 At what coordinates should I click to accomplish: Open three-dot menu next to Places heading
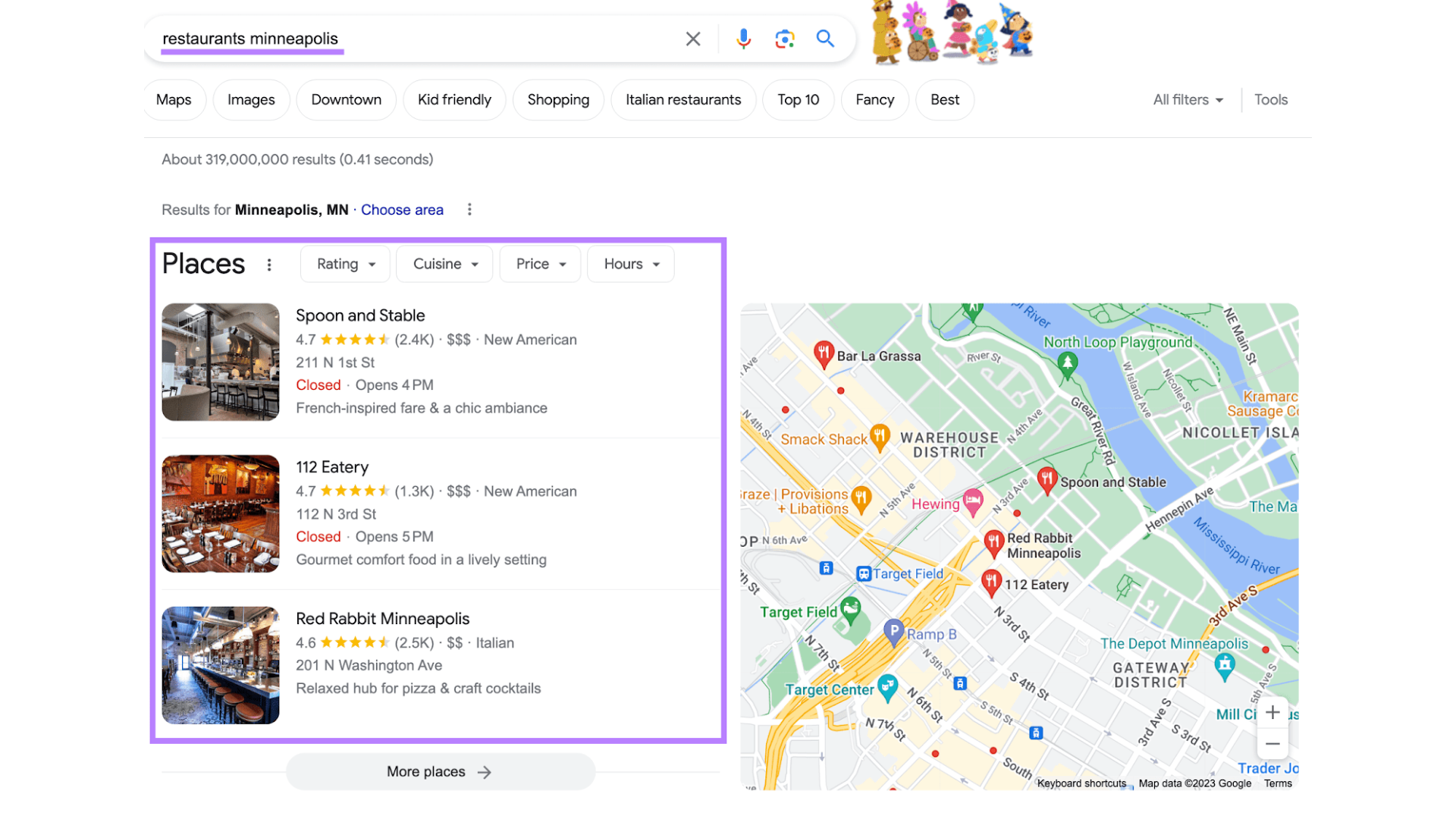click(x=269, y=265)
